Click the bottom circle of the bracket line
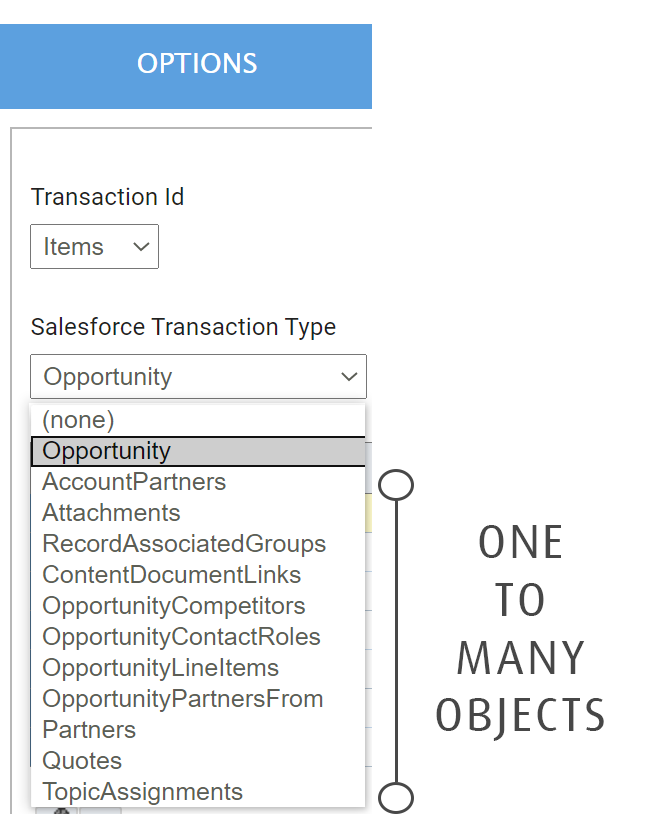The height and width of the screenshot is (814, 650). click(397, 798)
